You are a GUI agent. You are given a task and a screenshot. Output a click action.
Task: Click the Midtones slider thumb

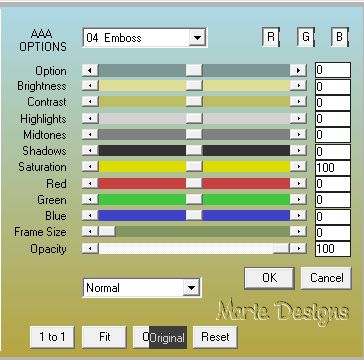[x=194, y=134]
